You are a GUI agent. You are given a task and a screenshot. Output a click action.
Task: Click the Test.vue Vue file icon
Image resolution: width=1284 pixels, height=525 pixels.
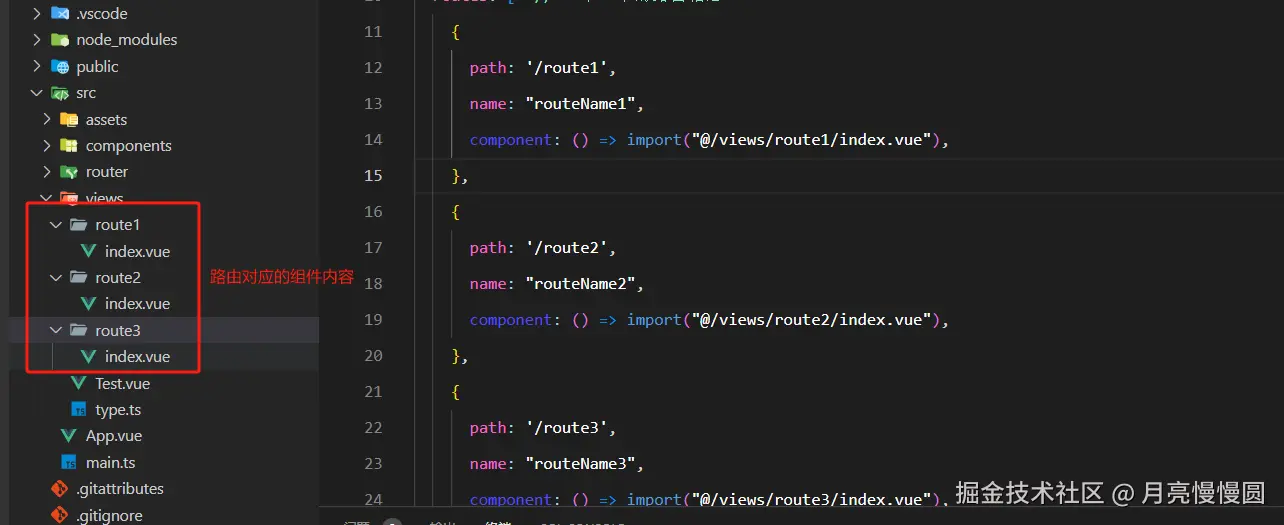tap(79, 384)
